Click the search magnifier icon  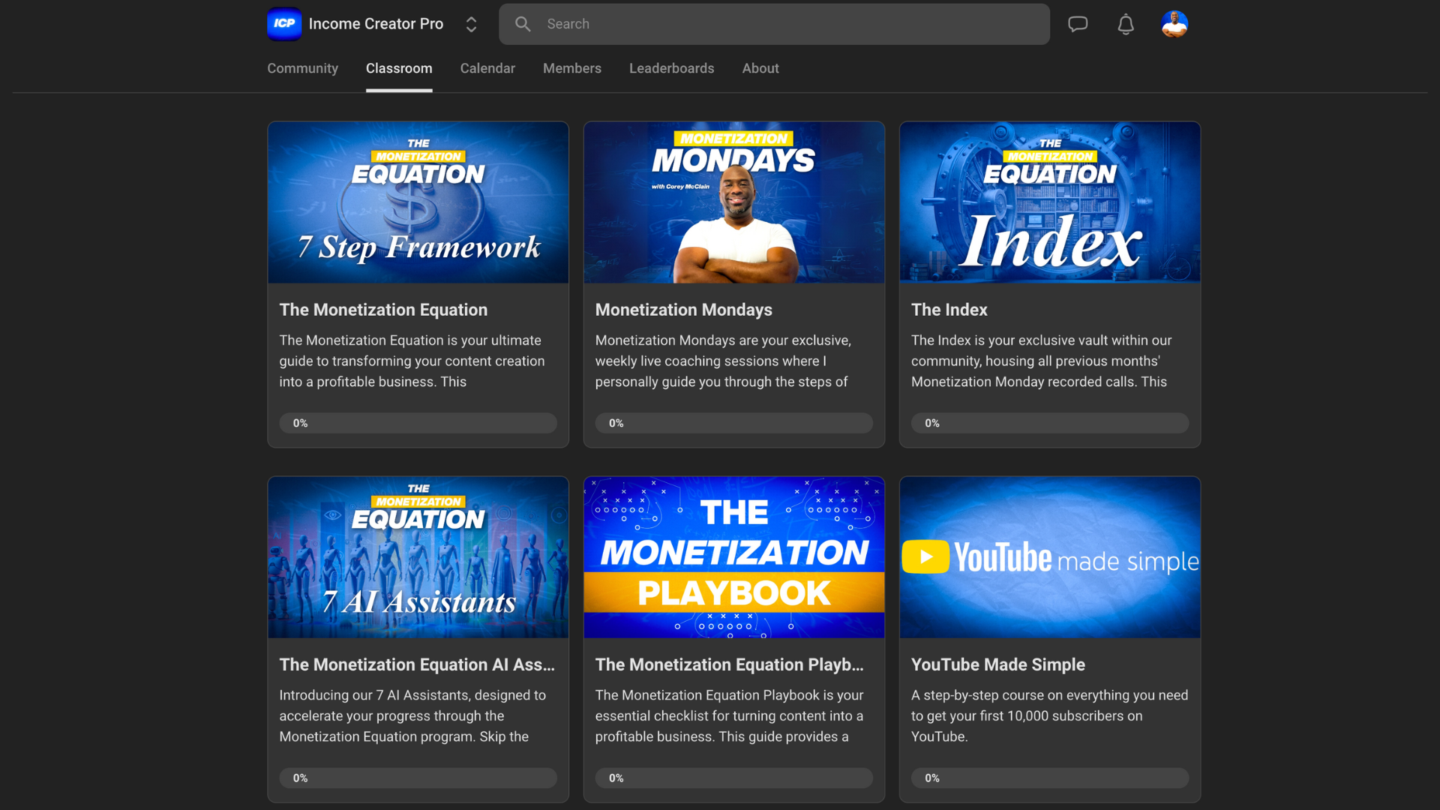(522, 23)
